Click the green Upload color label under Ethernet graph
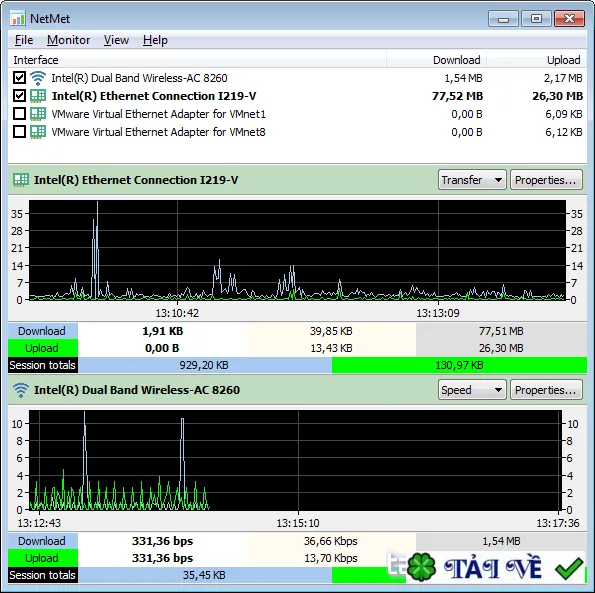This screenshot has width=595, height=593. pyautogui.click(x=42, y=348)
